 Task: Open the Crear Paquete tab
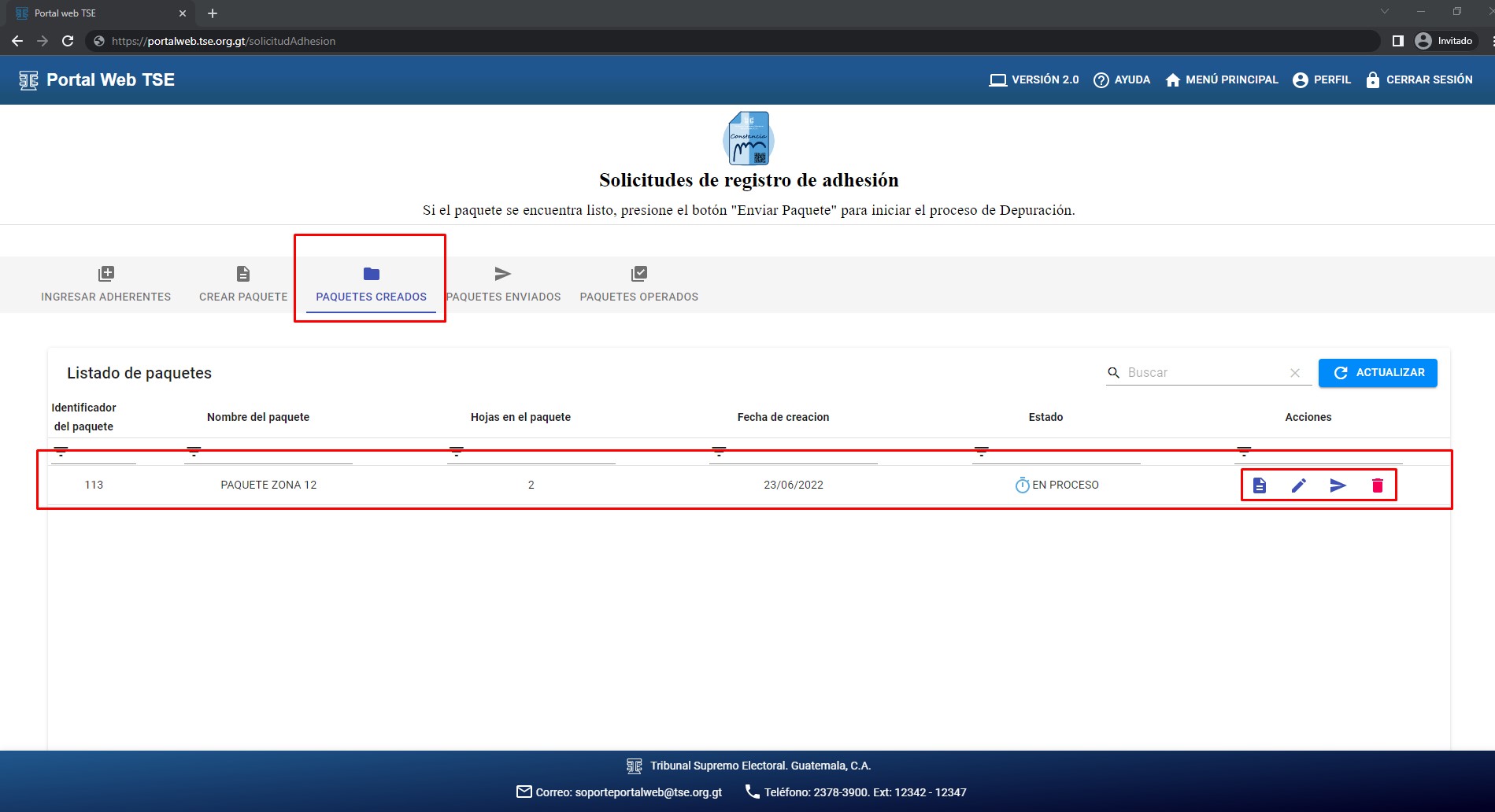click(243, 285)
